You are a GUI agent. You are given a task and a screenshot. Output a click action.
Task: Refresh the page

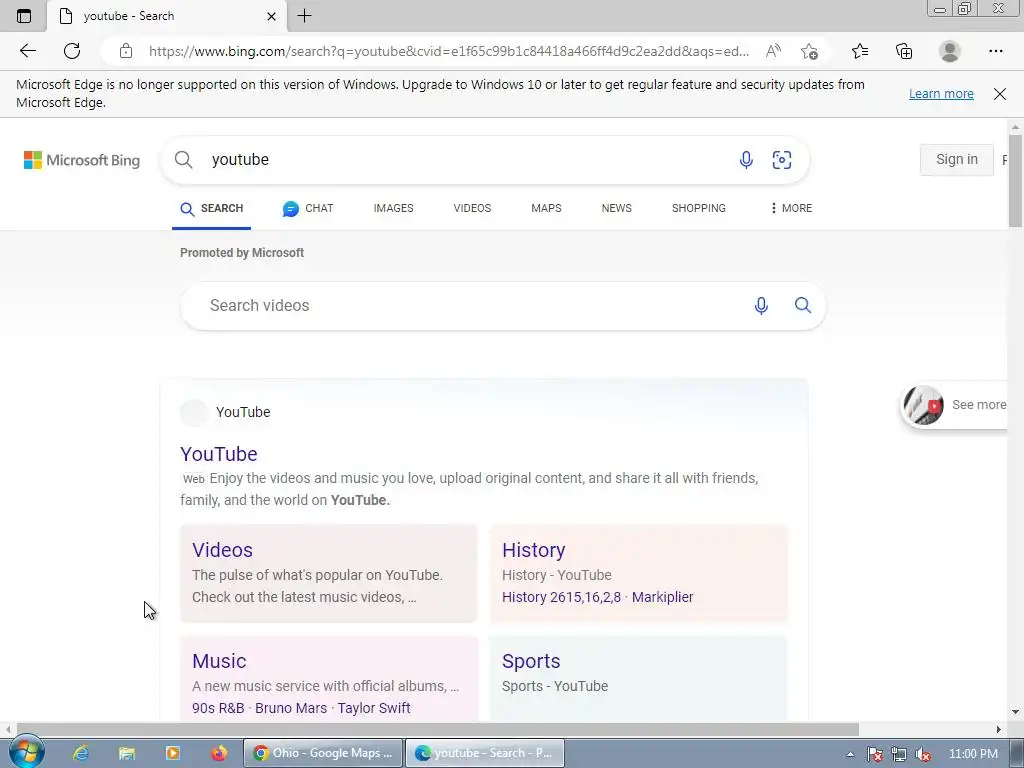click(x=72, y=51)
